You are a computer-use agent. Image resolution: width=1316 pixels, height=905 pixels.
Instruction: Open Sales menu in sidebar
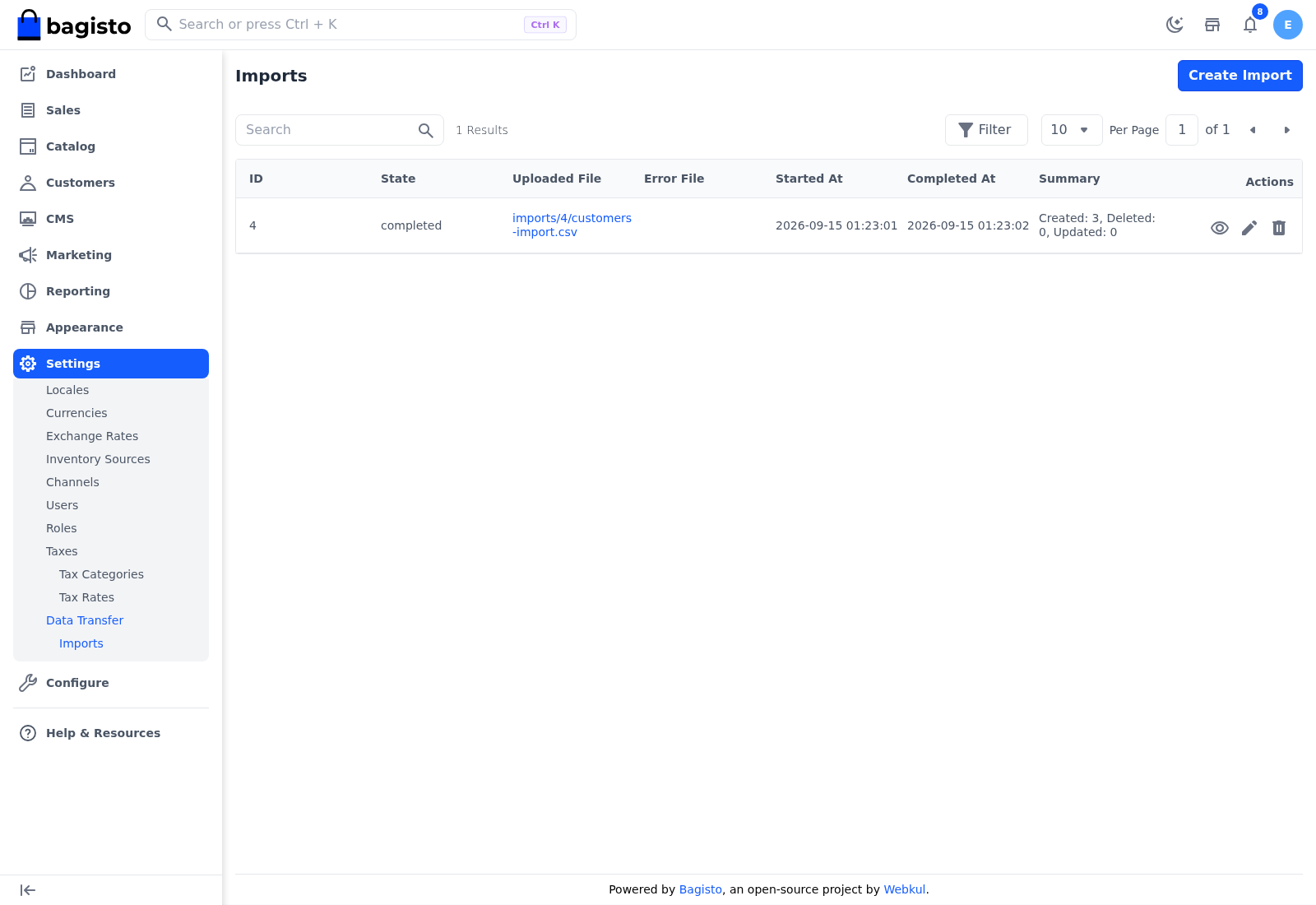coord(111,110)
